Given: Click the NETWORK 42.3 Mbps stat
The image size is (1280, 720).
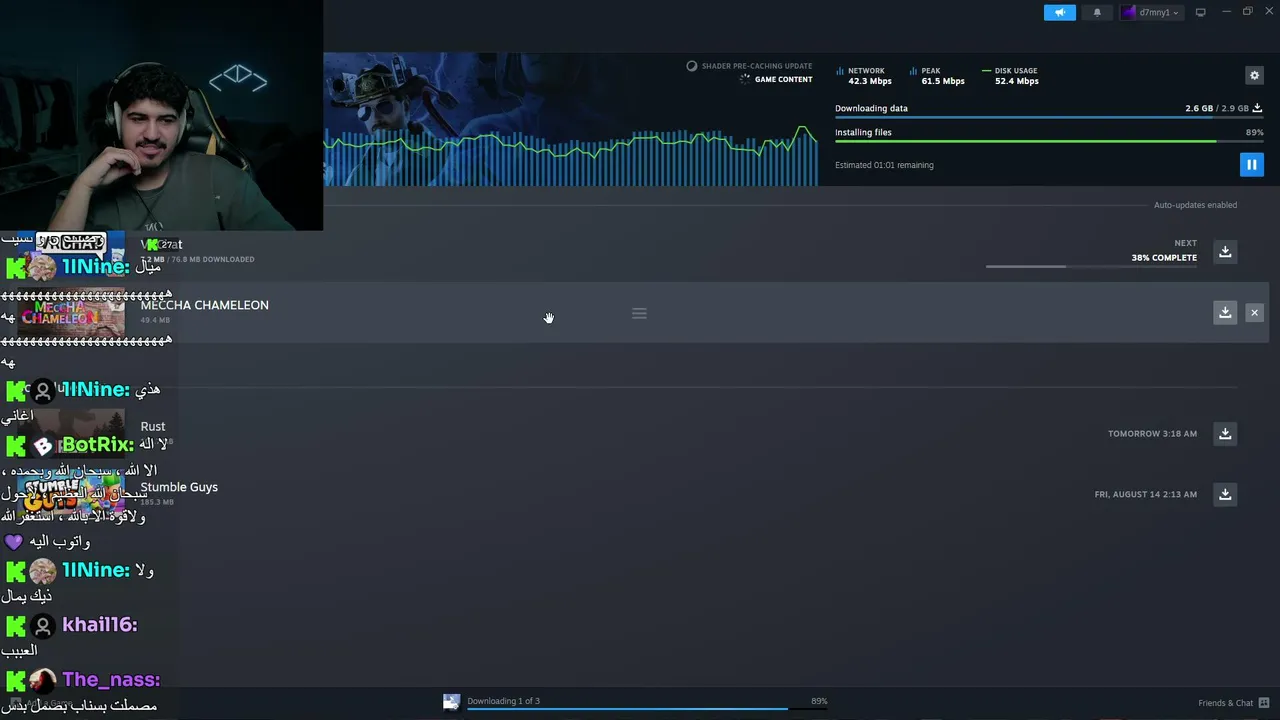Looking at the screenshot, I should pyautogui.click(x=863, y=76).
